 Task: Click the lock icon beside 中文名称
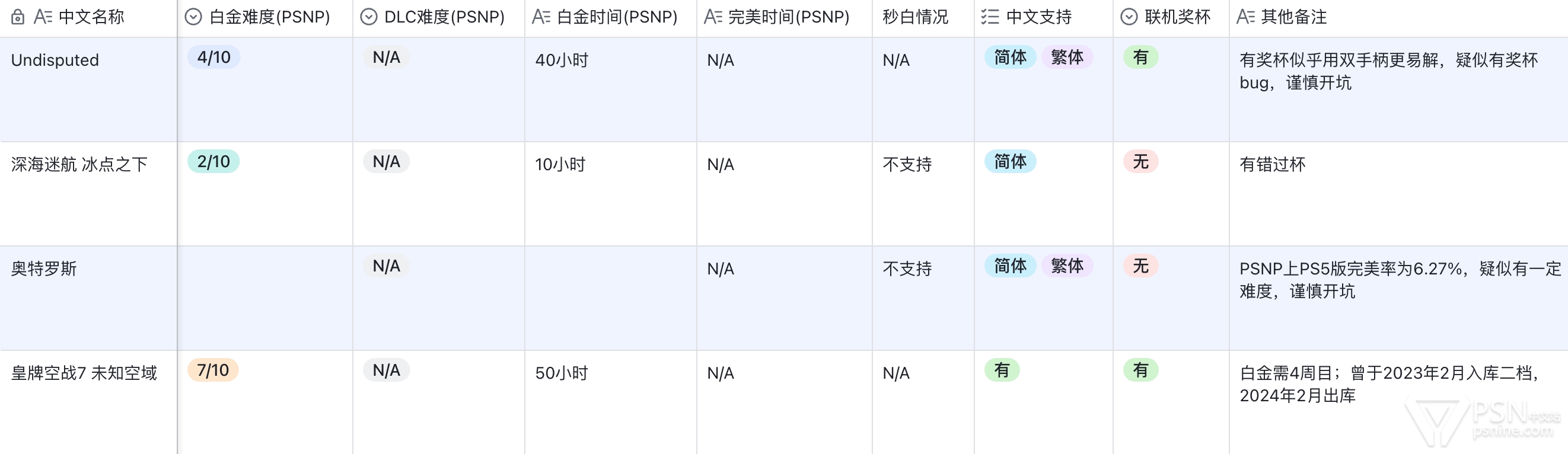[18, 17]
